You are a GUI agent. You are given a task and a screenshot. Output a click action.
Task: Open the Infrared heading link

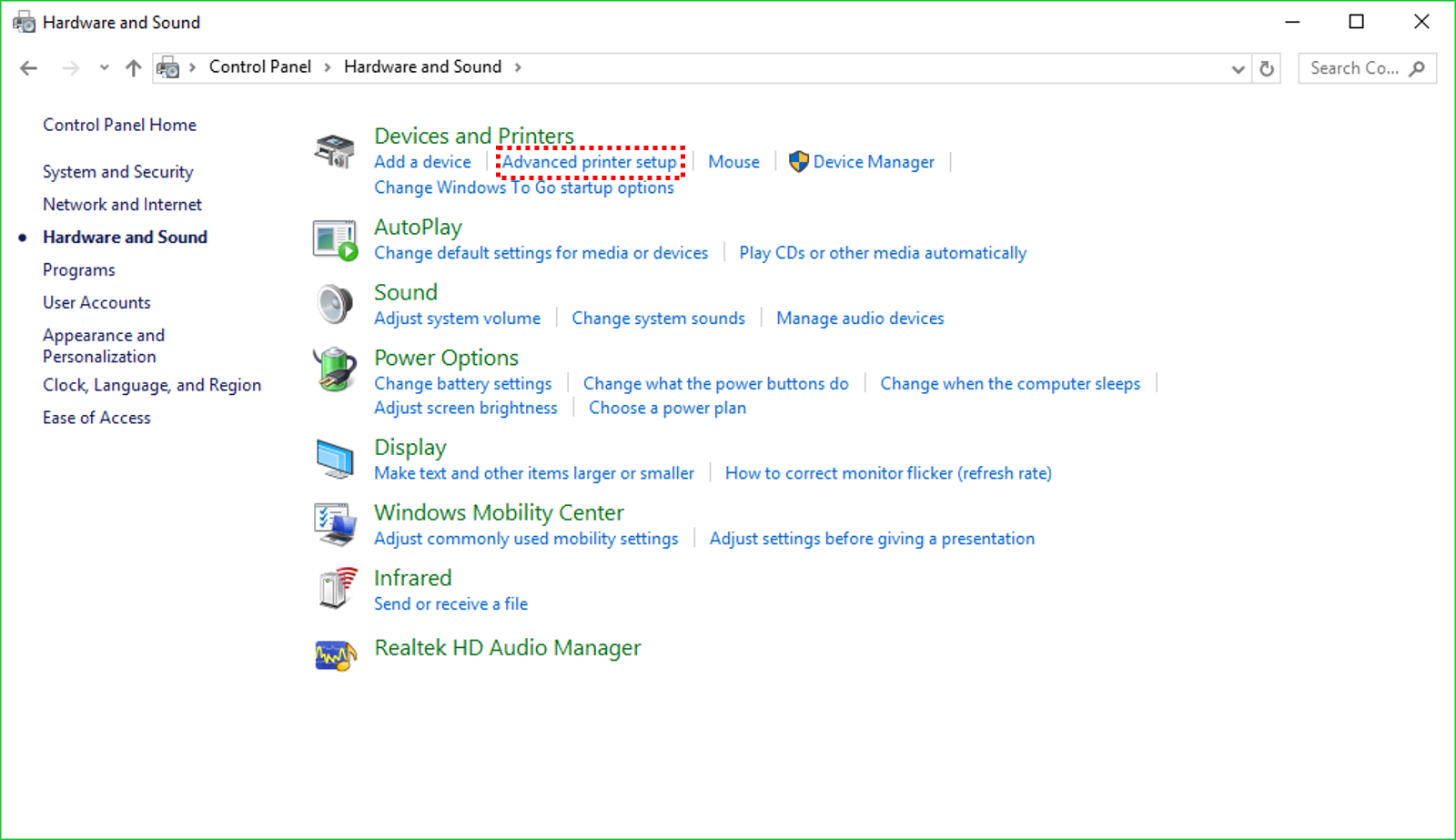(x=412, y=578)
